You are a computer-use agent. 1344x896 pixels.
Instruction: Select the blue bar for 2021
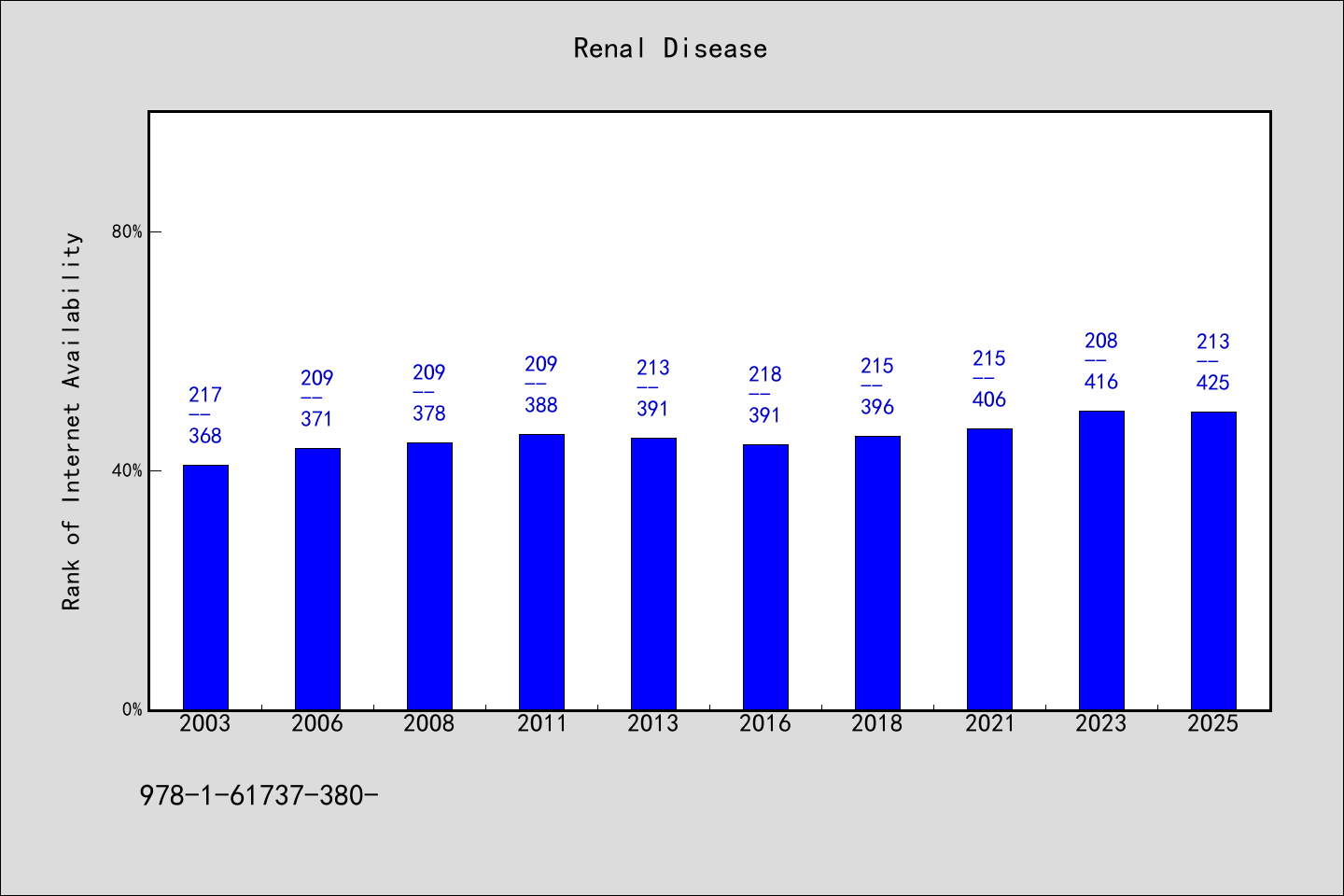click(x=989, y=569)
